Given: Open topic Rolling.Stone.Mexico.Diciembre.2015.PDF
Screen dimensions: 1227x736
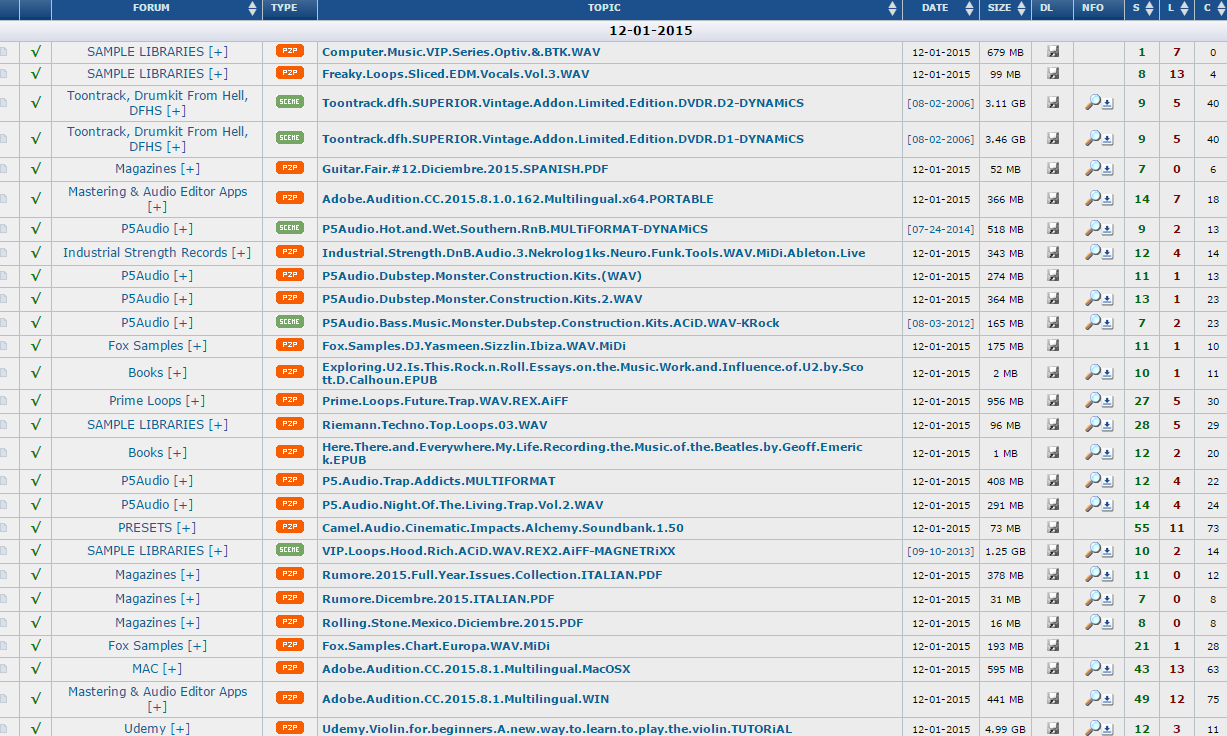Looking at the screenshot, I should [x=452, y=623].
